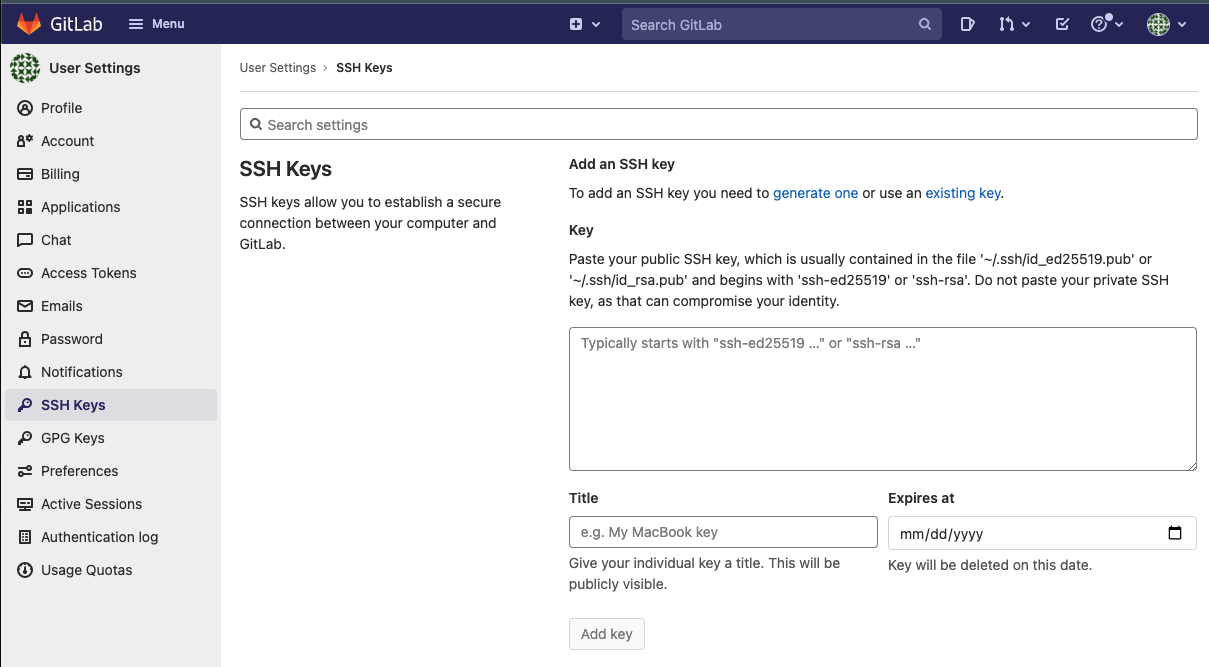Click the 'SSH Keys' page heading

(x=286, y=169)
